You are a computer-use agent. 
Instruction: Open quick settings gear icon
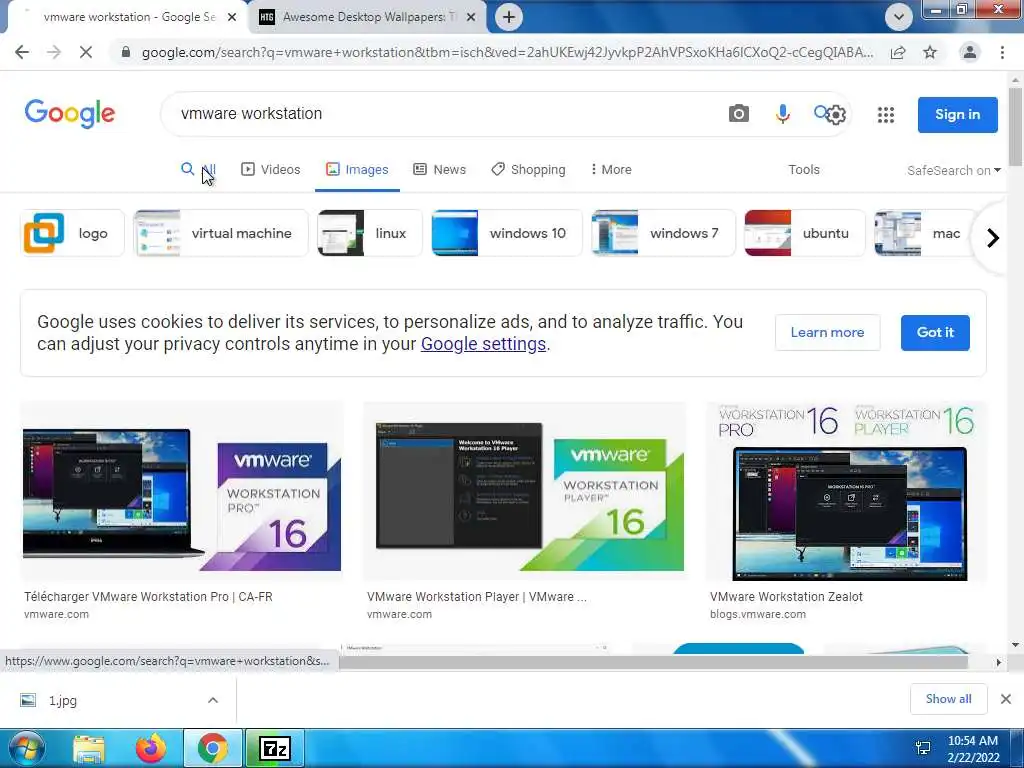[x=836, y=115]
